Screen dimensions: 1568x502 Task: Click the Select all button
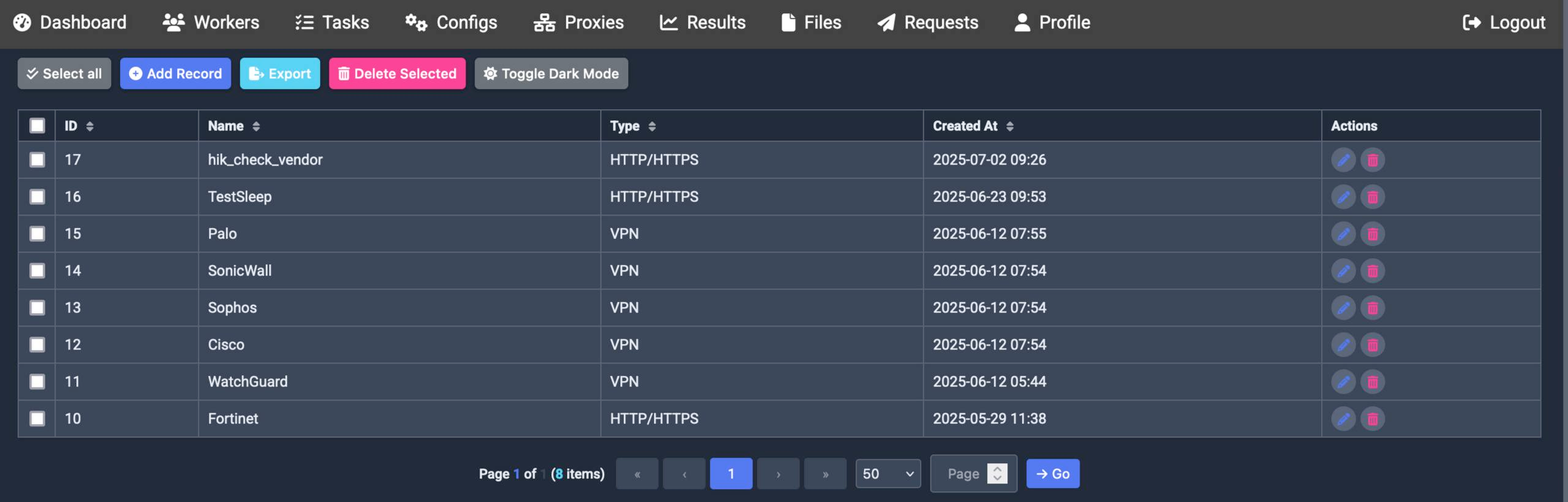pyautogui.click(x=64, y=74)
